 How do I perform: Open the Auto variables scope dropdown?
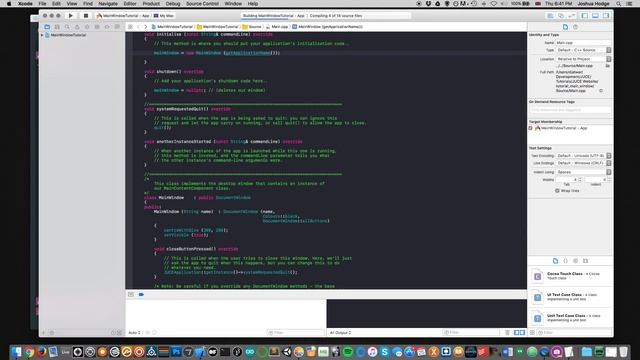(135, 333)
